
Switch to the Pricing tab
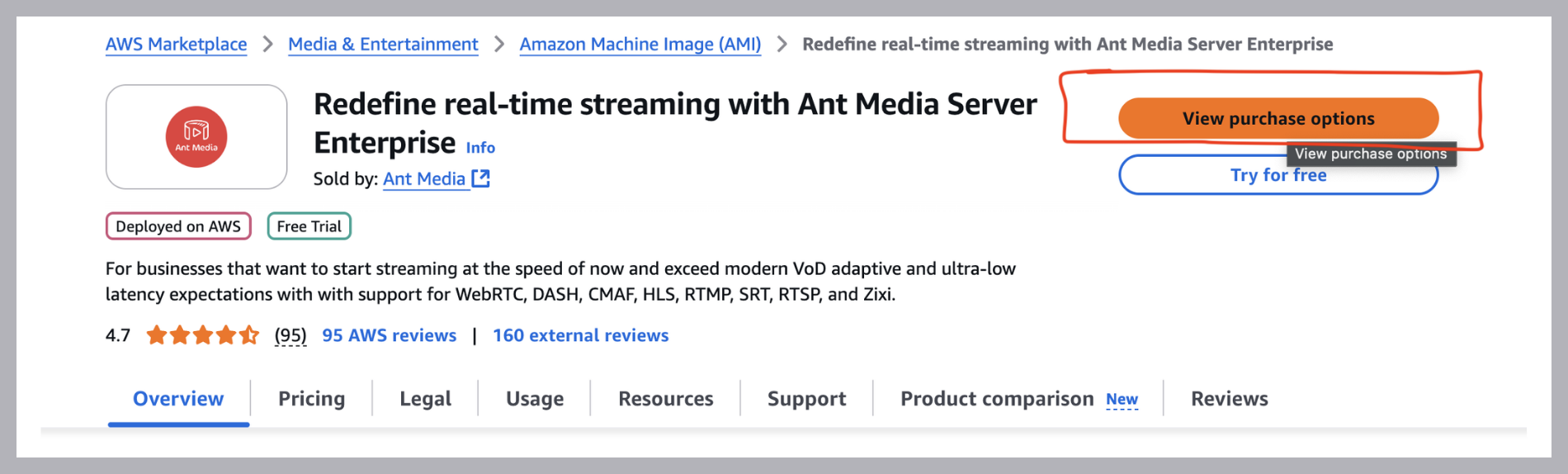(312, 399)
